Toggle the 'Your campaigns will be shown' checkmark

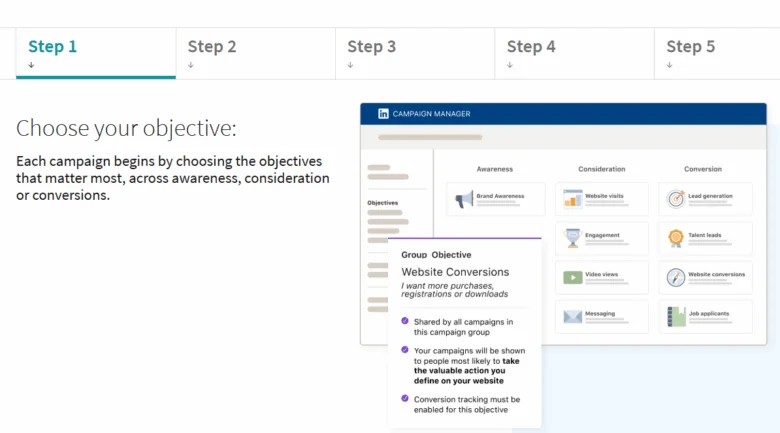tap(404, 350)
